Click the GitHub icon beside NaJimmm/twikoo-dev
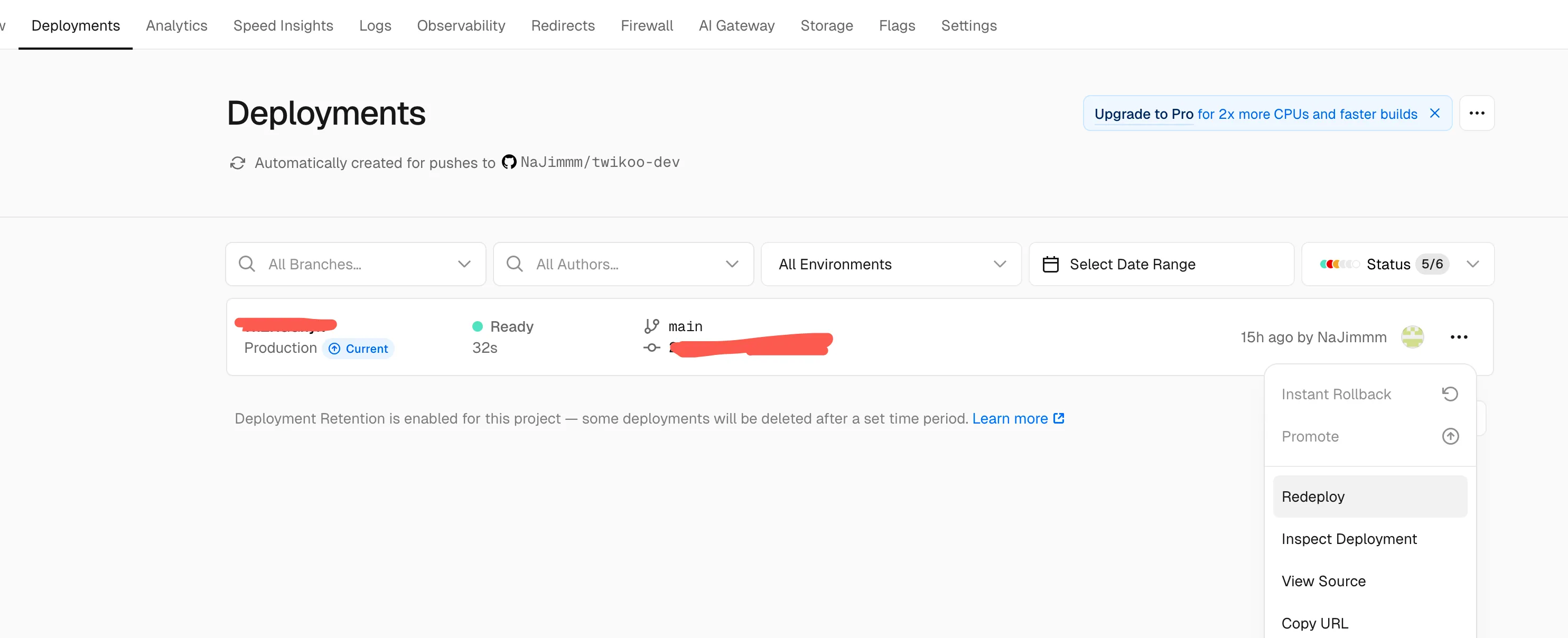 [x=509, y=162]
